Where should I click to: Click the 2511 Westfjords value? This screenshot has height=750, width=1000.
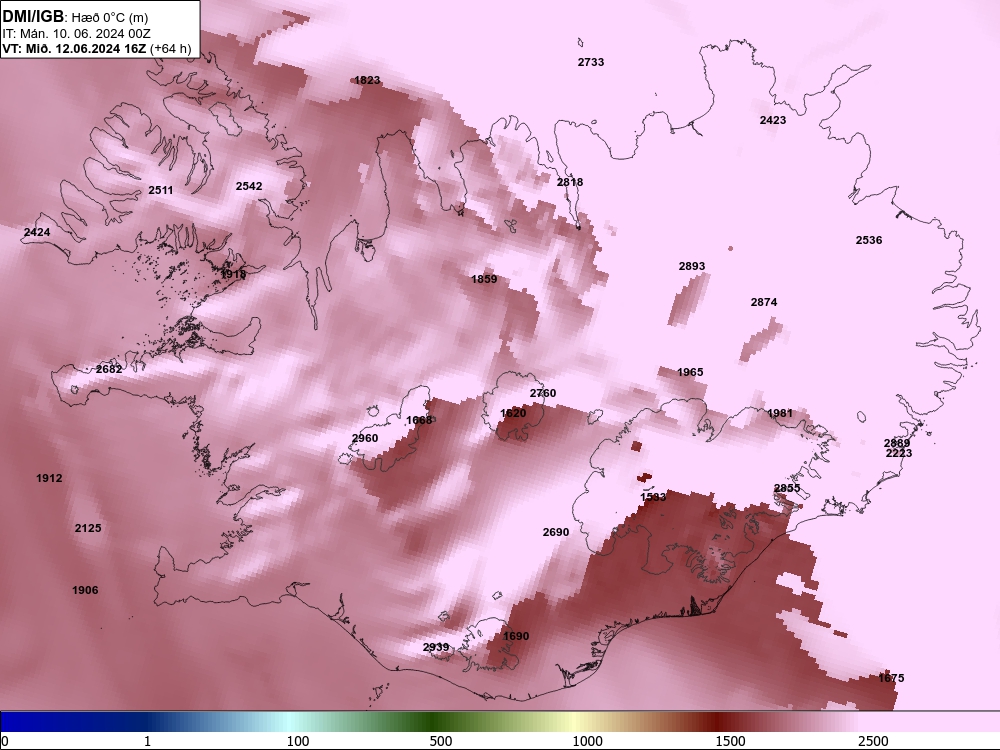160,190
